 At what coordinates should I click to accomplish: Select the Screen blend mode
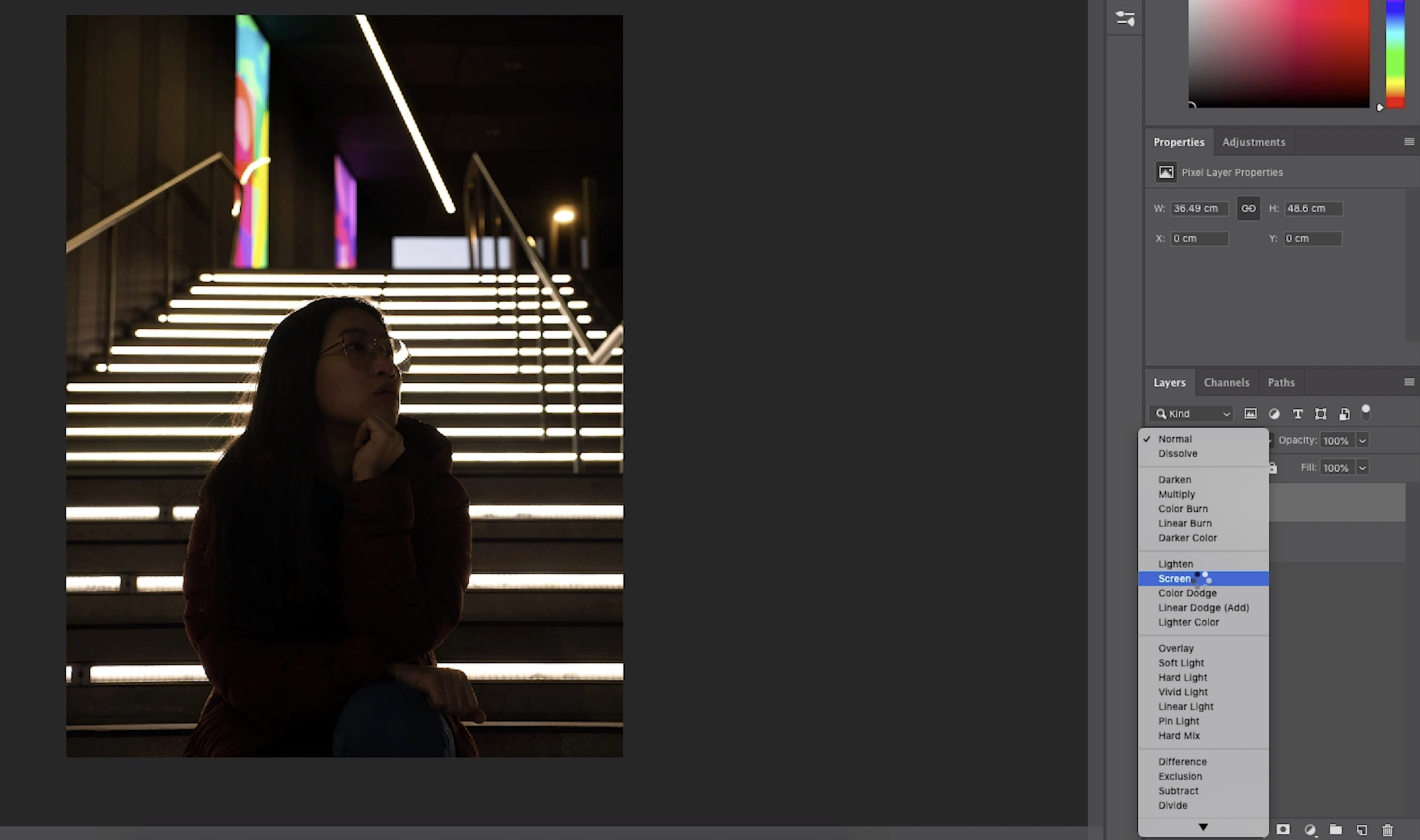(x=1174, y=578)
